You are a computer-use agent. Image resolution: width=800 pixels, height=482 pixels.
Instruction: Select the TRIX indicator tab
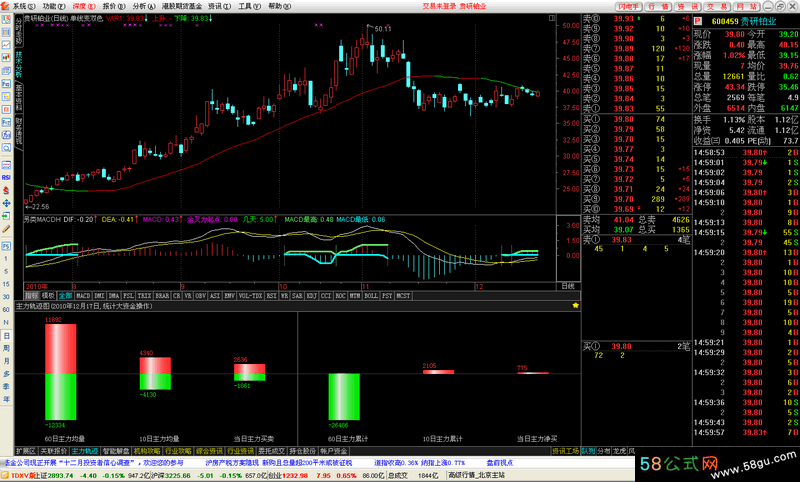[145, 296]
